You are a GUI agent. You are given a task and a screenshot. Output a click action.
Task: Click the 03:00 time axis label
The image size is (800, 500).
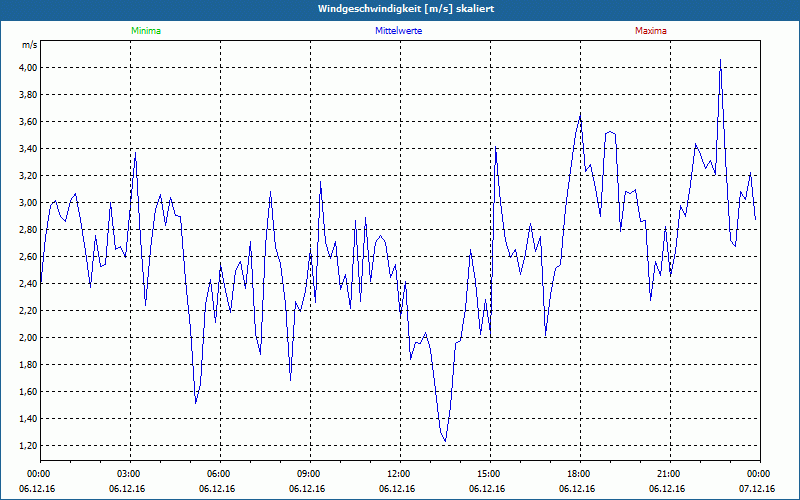pos(131,474)
